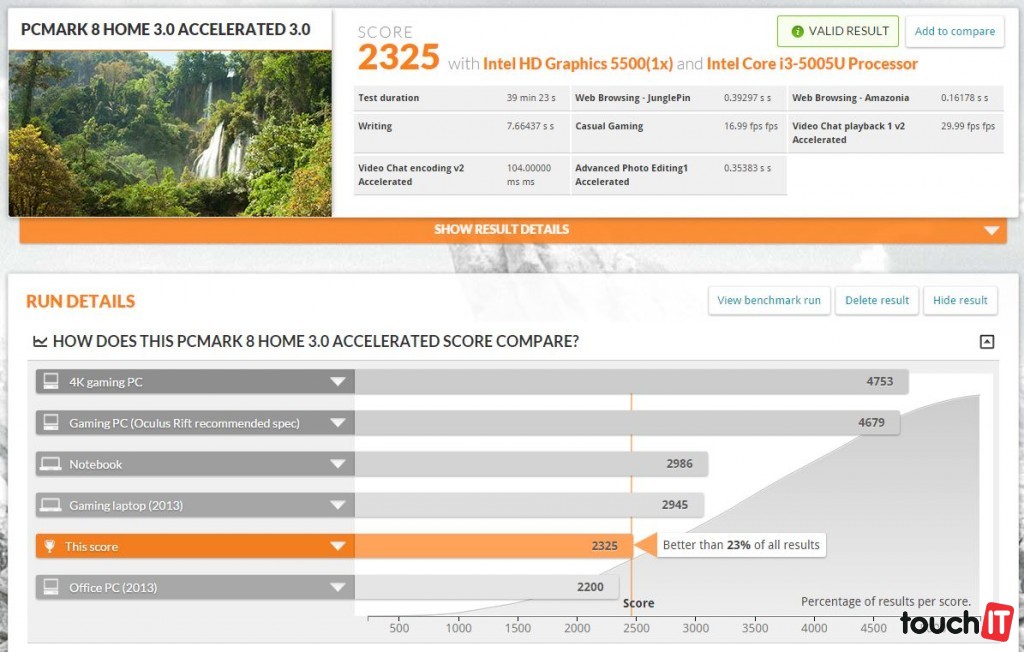Click the chart icon beside comparison heading

click(40, 342)
